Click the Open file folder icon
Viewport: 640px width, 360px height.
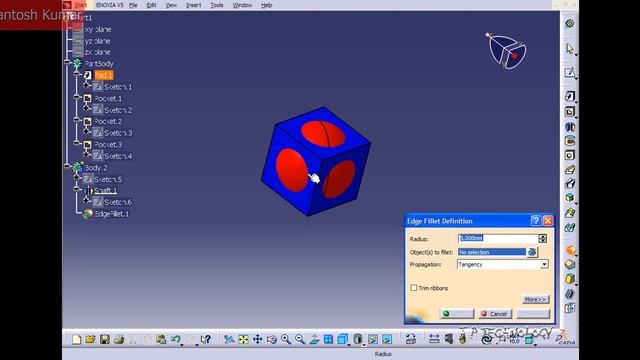(x=90, y=339)
